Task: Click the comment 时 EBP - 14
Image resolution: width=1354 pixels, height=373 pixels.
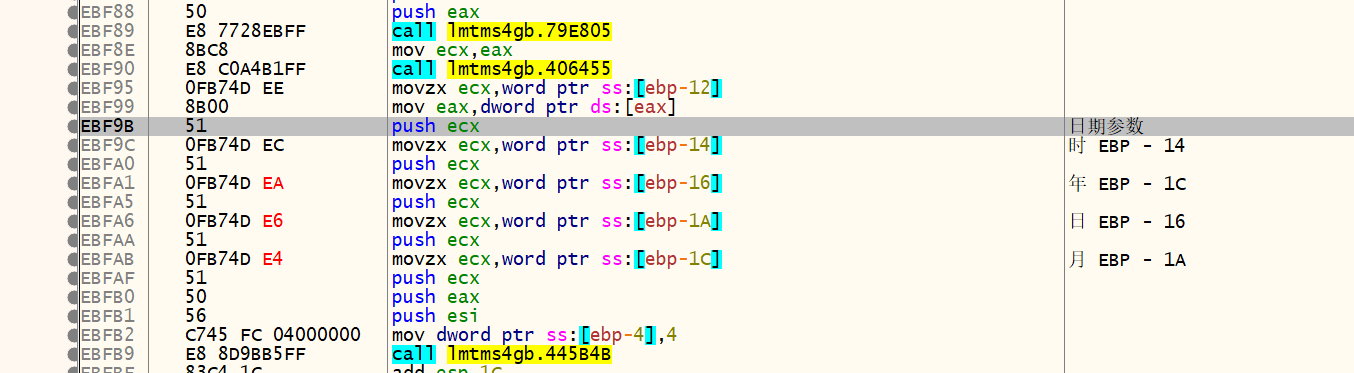Action: coord(1127,146)
